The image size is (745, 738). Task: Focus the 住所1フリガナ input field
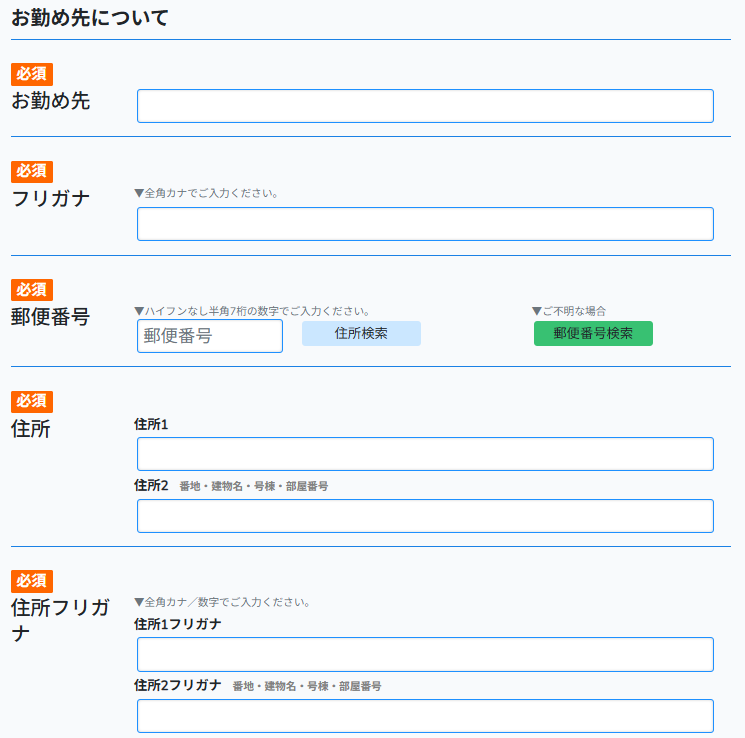(x=425, y=654)
